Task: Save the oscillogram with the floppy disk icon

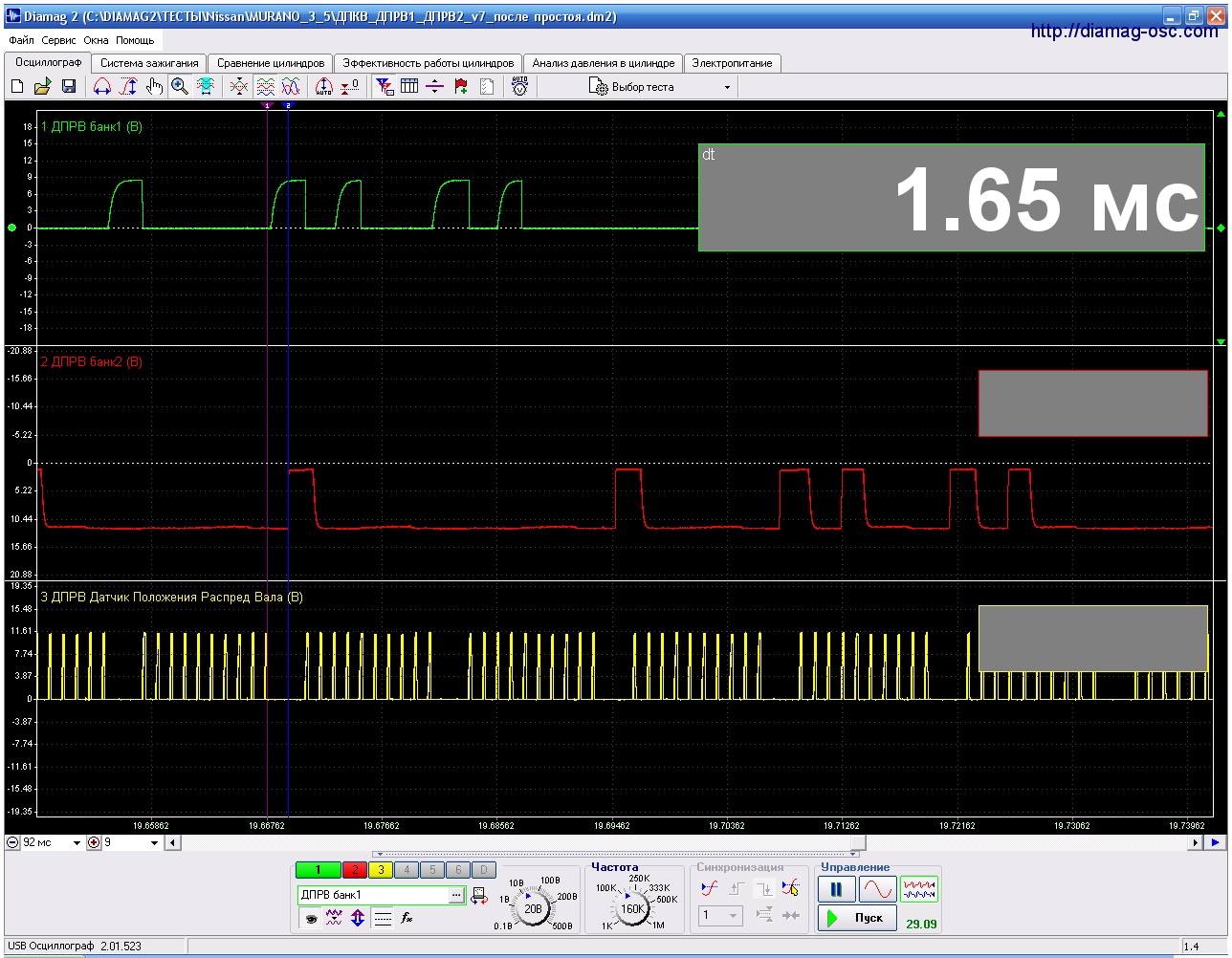Action: click(x=68, y=87)
